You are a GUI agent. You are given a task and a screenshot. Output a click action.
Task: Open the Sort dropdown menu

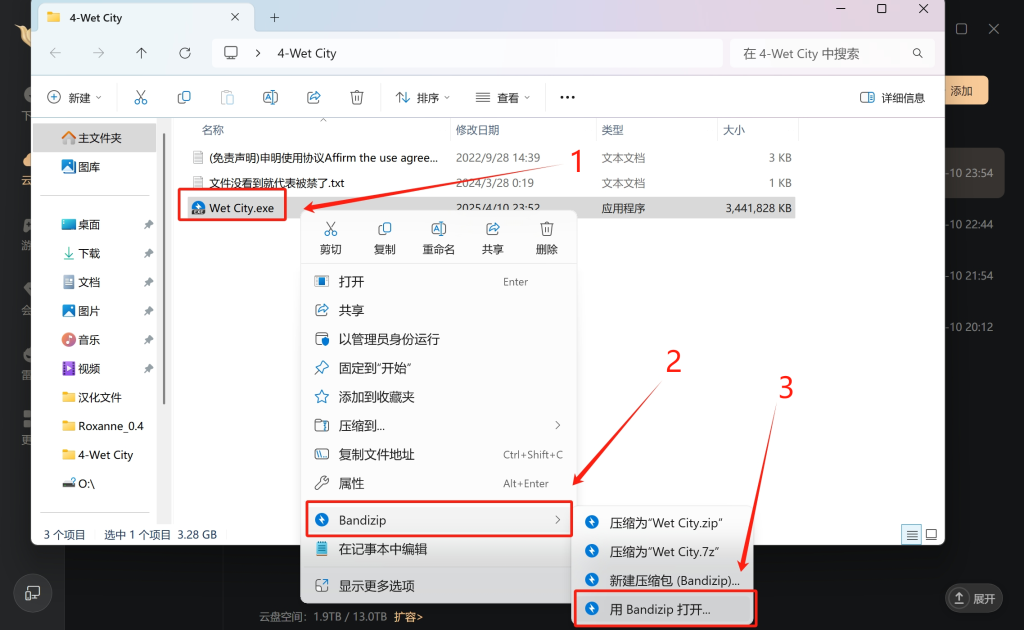coord(422,97)
